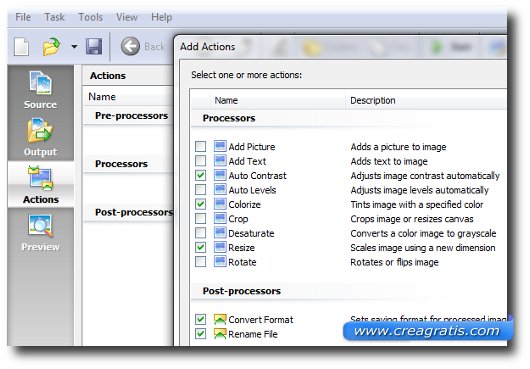Open the View menu

point(127,17)
